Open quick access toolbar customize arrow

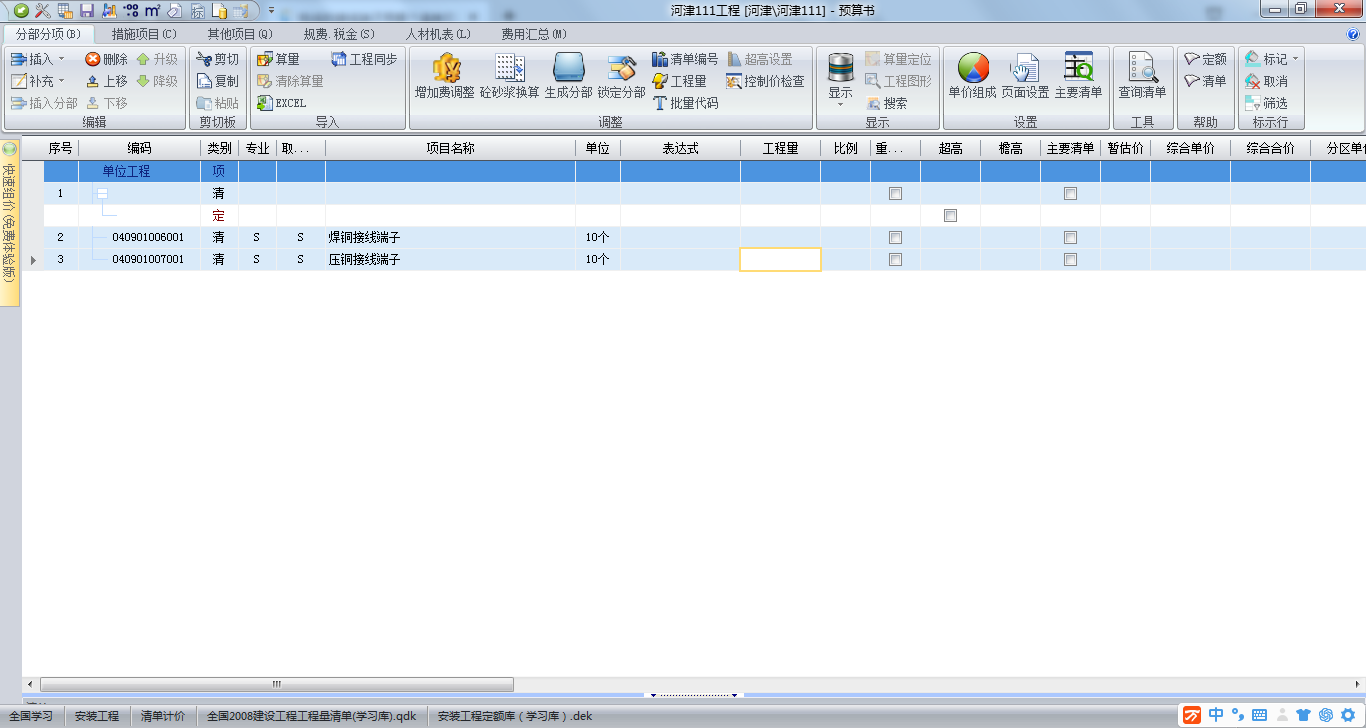coord(271,10)
